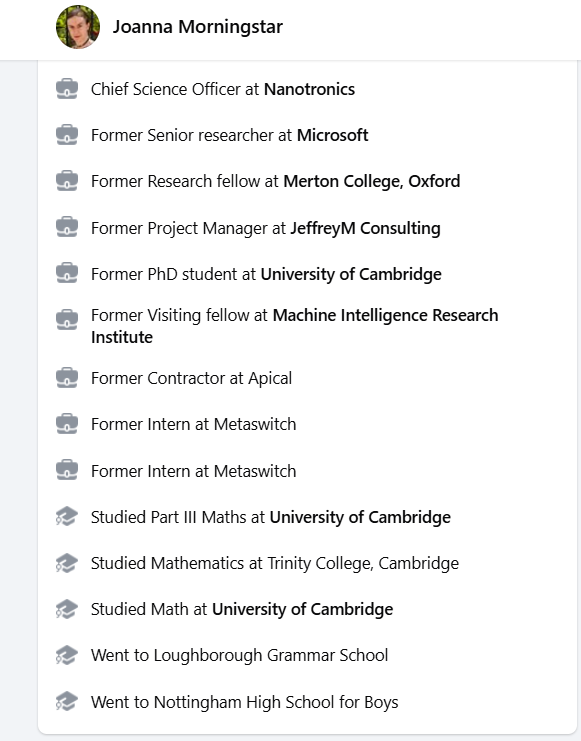The height and width of the screenshot is (741, 581).
Task: Open University of Cambridge in Part III Maths
Action: (x=360, y=517)
